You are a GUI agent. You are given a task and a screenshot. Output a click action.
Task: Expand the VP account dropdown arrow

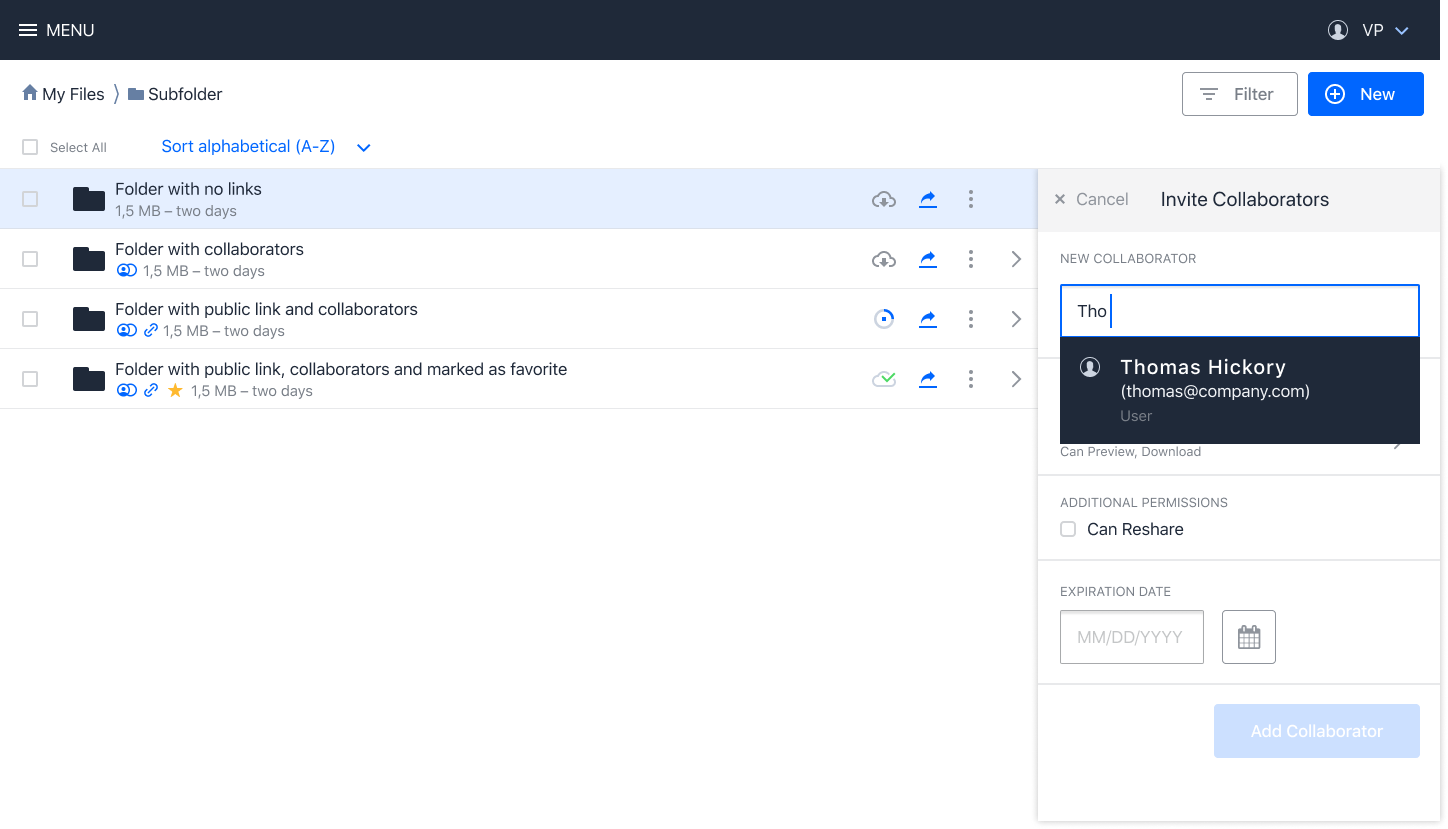(x=1402, y=31)
